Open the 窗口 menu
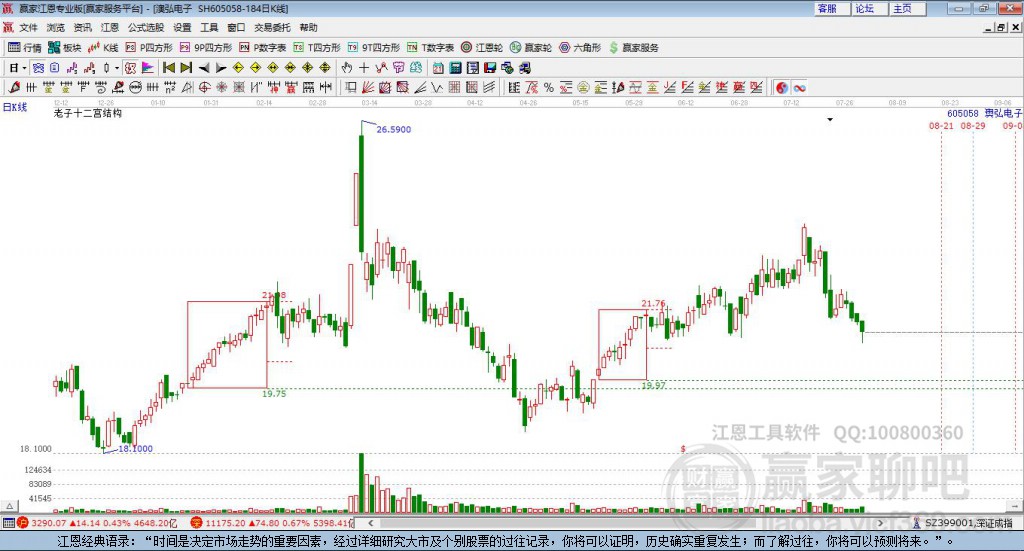Viewport: 1024px width, 551px height. pyautogui.click(x=236, y=27)
